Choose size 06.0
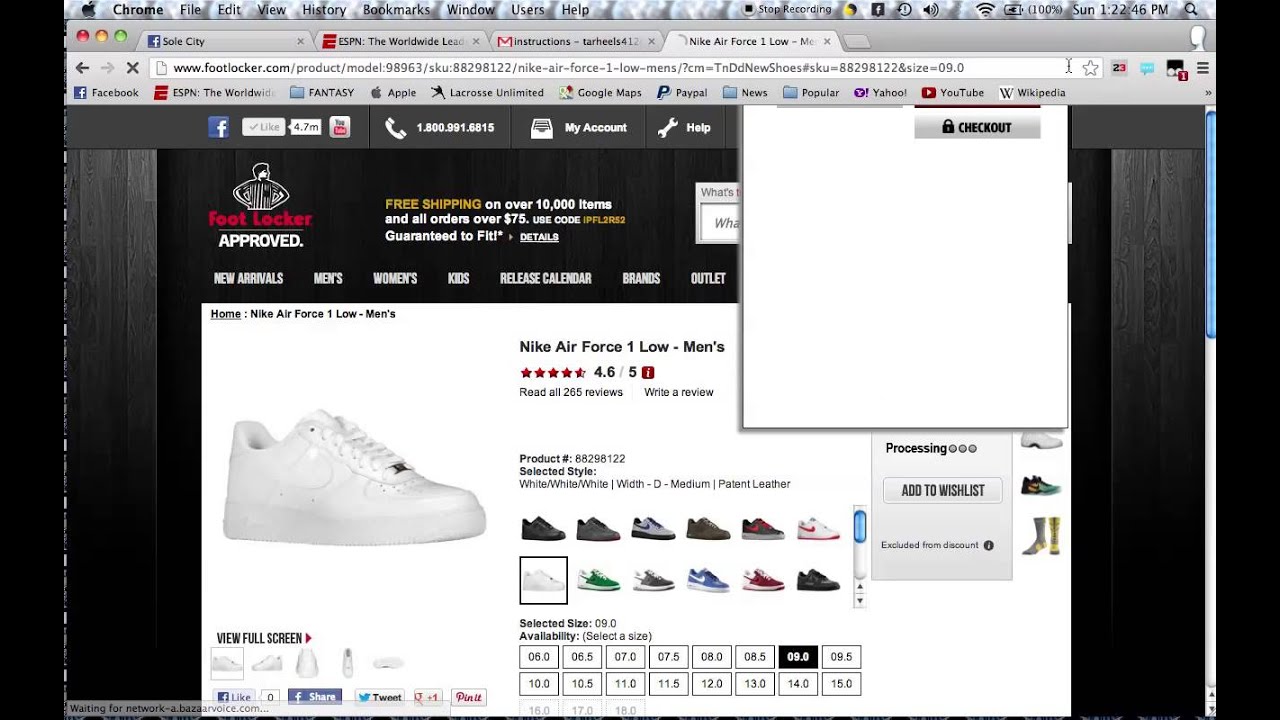Viewport: 1280px width, 720px height. 539,657
